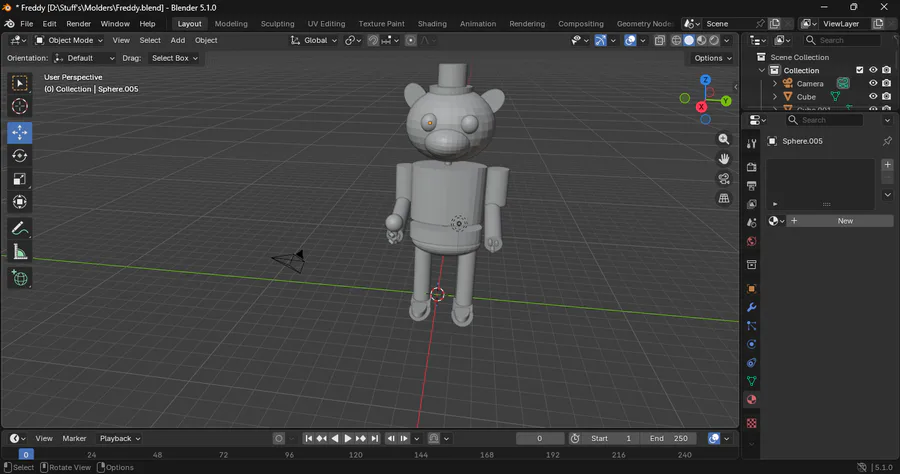Select the Transform tool
Image resolution: width=900 pixels, height=474 pixels.
pos(20,202)
